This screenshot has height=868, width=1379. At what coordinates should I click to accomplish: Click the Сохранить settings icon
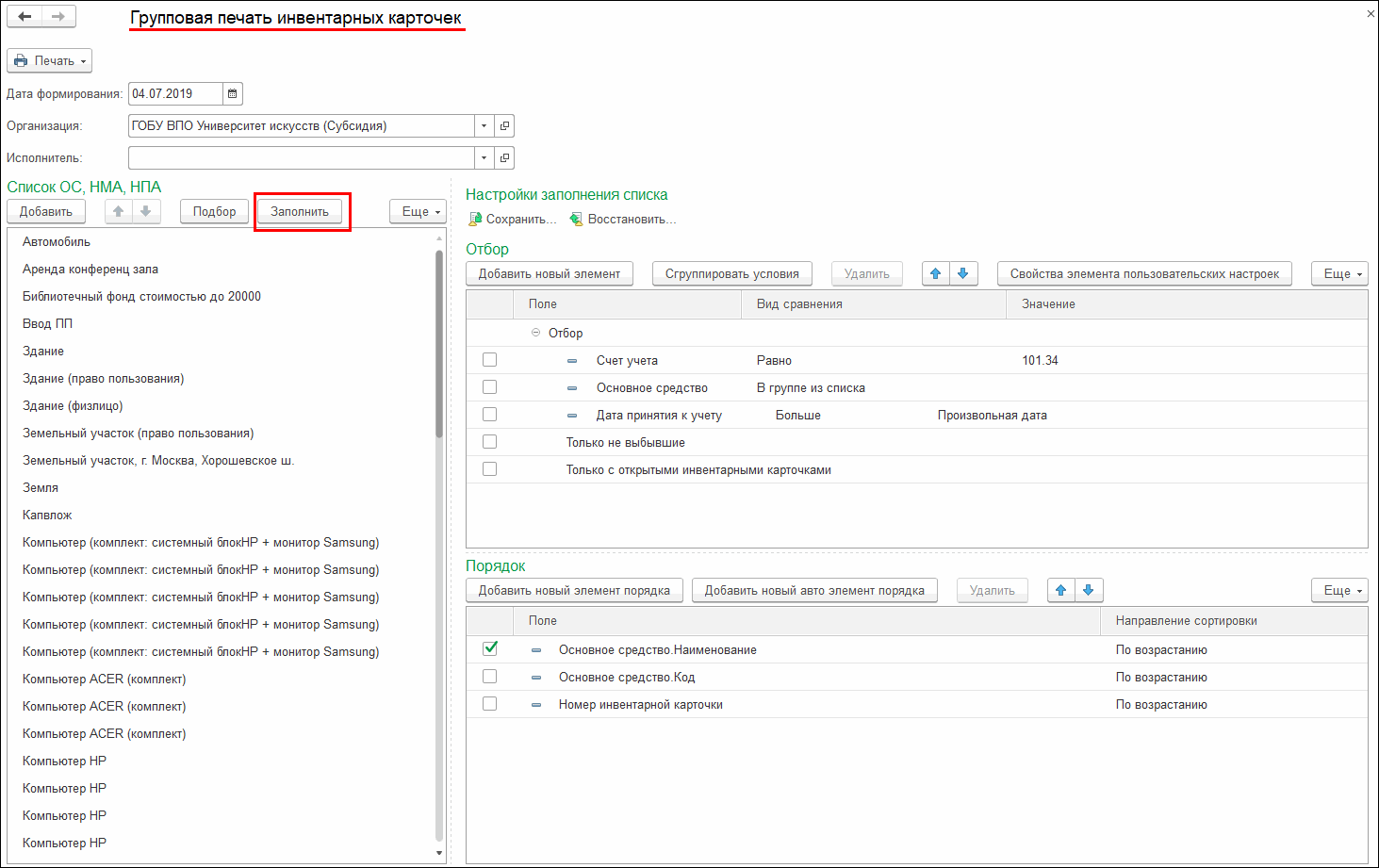pos(475,219)
